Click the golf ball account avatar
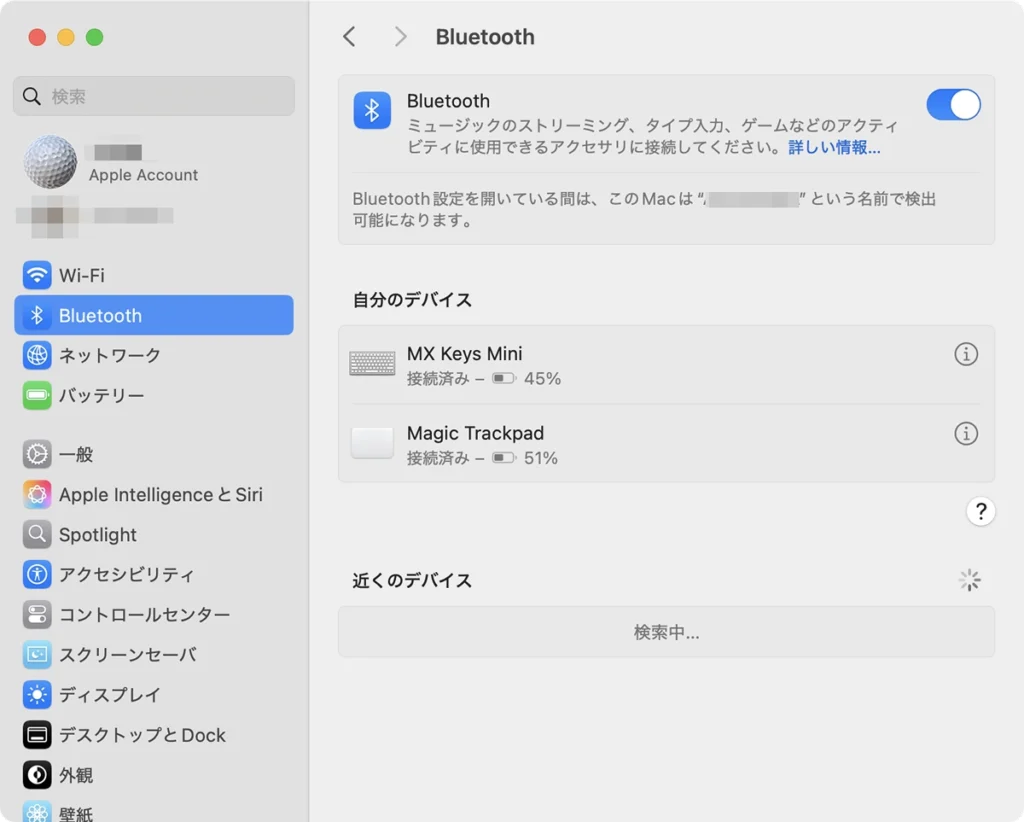1024x822 pixels. (50, 162)
